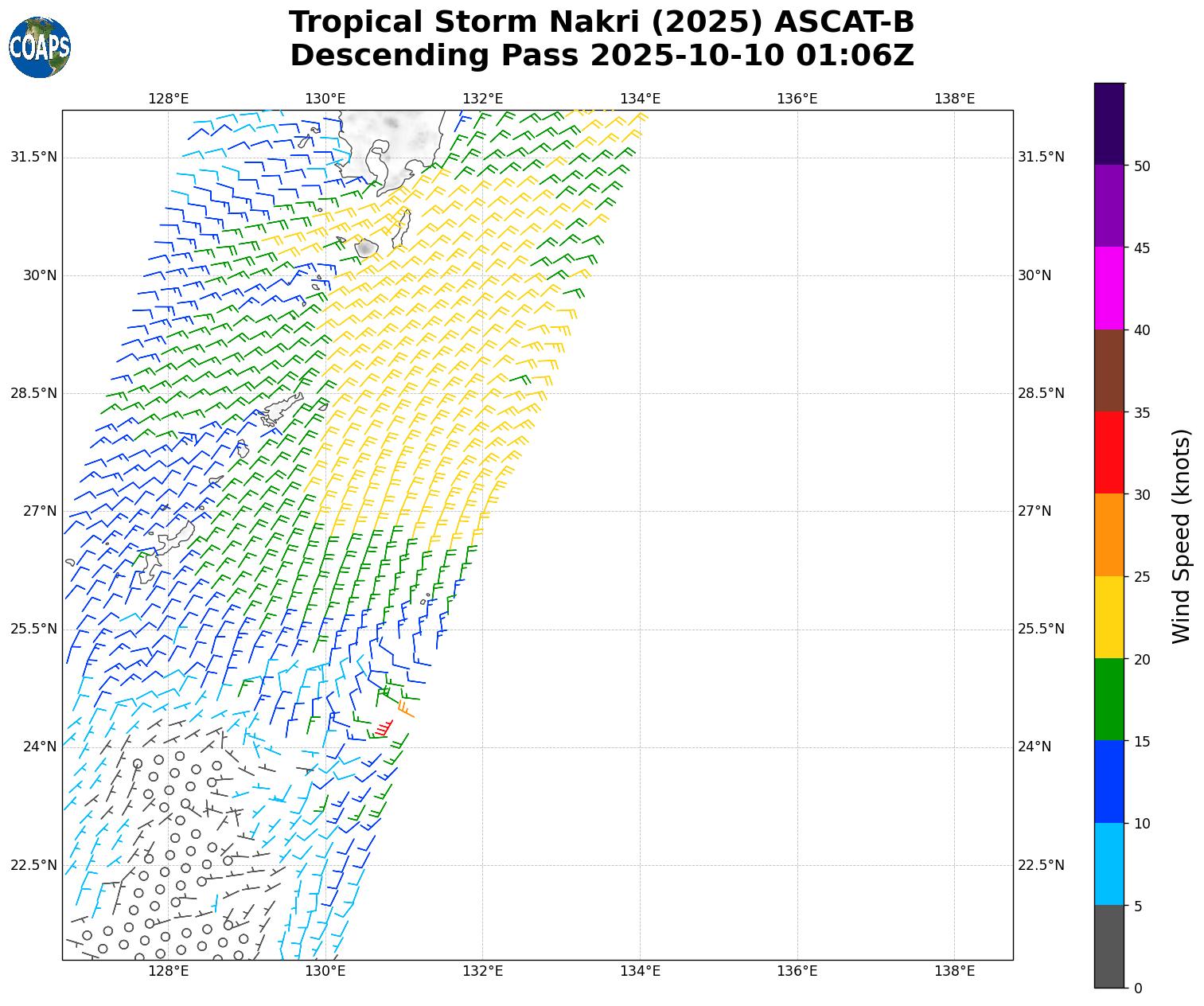This screenshot has width=1204, height=1006.
Task: Click the red 30-35 knot colorbar segment
Action: pyautogui.click(x=1109, y=452)
